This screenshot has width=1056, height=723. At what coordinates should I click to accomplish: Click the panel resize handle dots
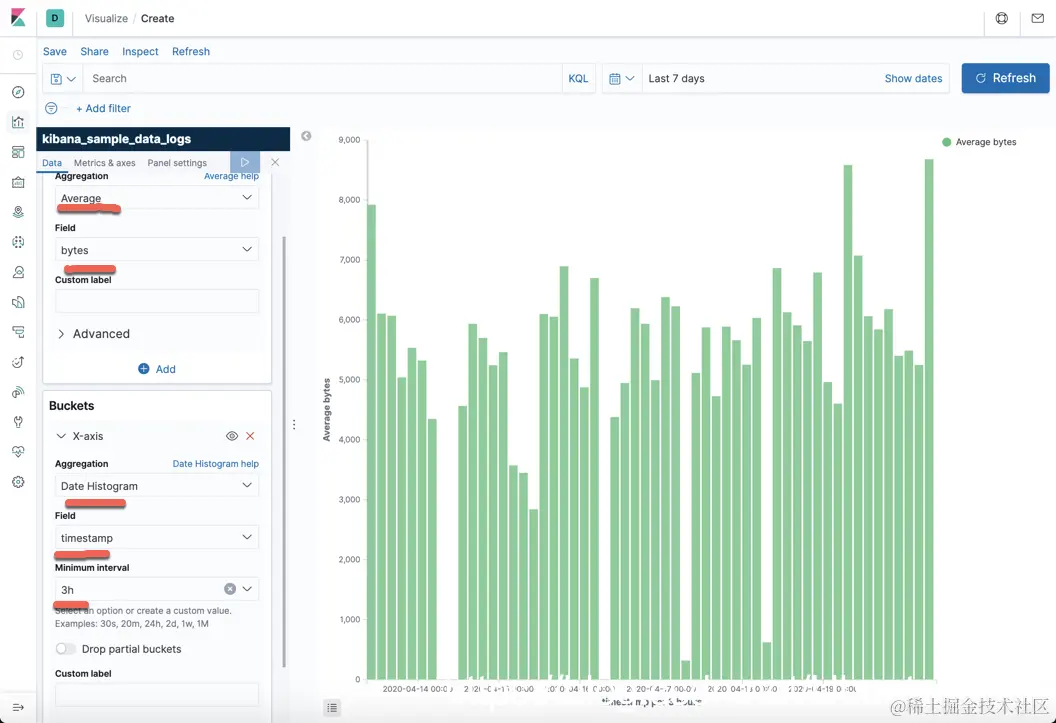tap(294, 424)
